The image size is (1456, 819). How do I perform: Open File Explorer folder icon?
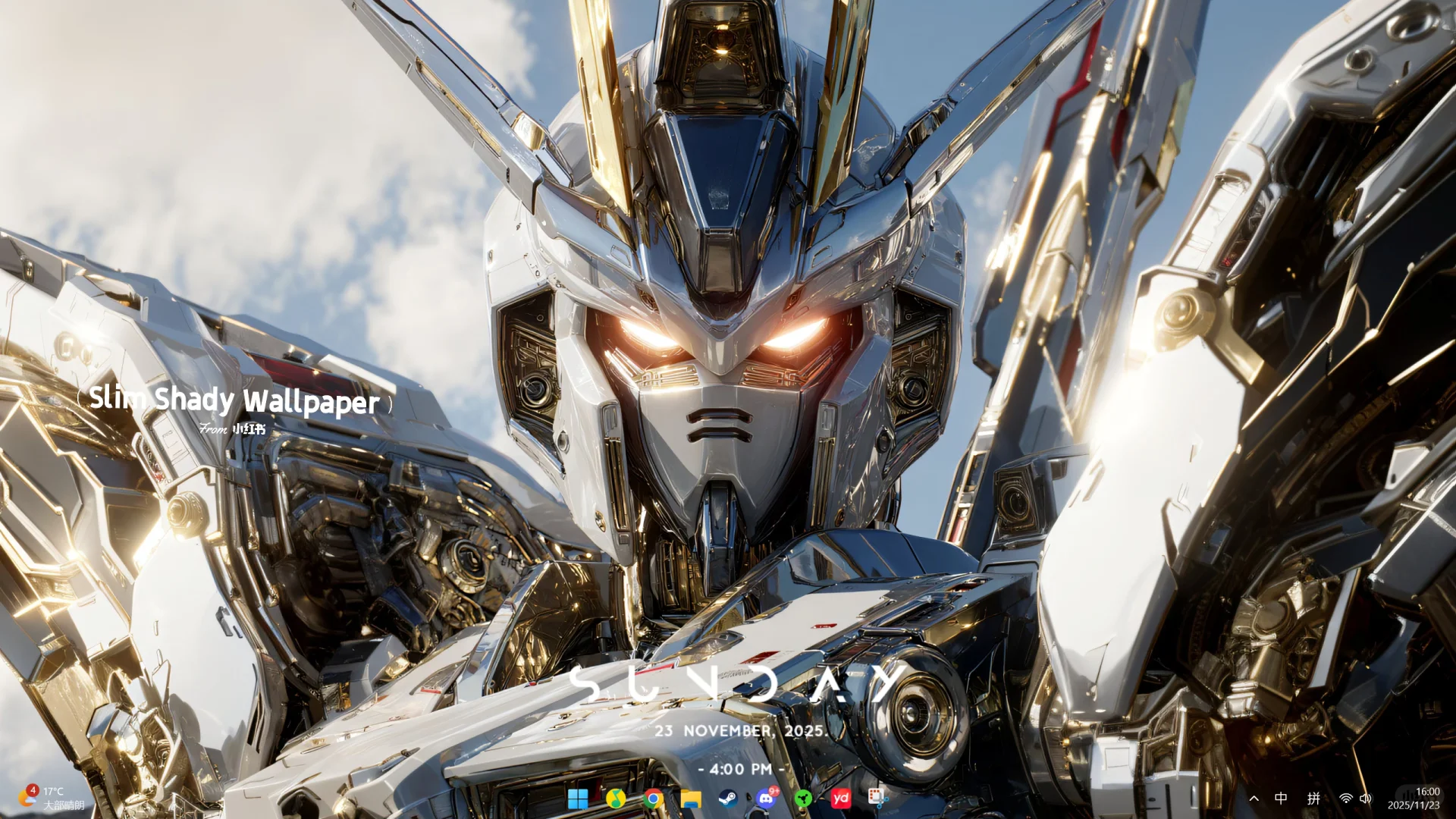[x=690, y=799]
